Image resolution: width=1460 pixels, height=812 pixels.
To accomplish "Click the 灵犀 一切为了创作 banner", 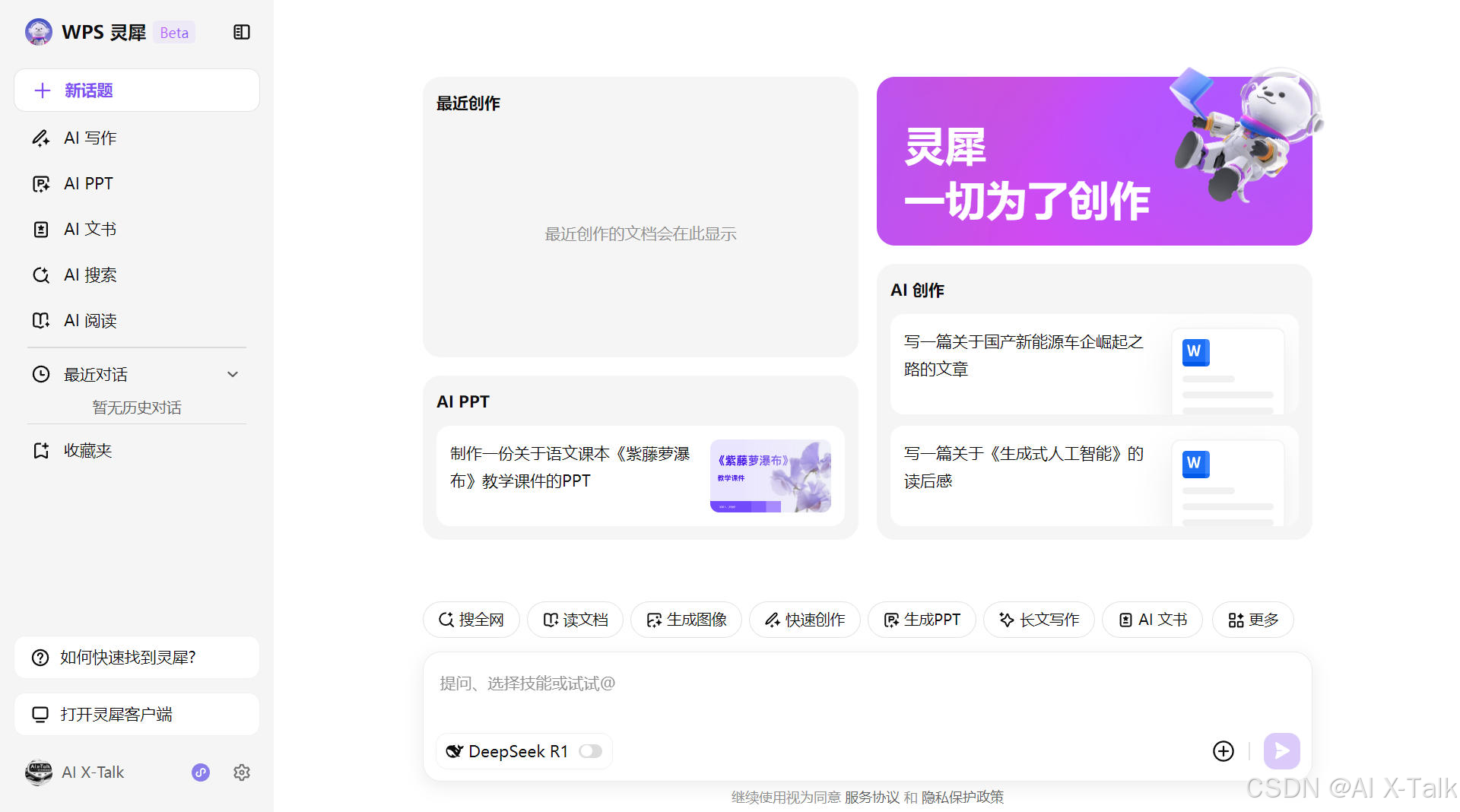I will click(1094, 161).
